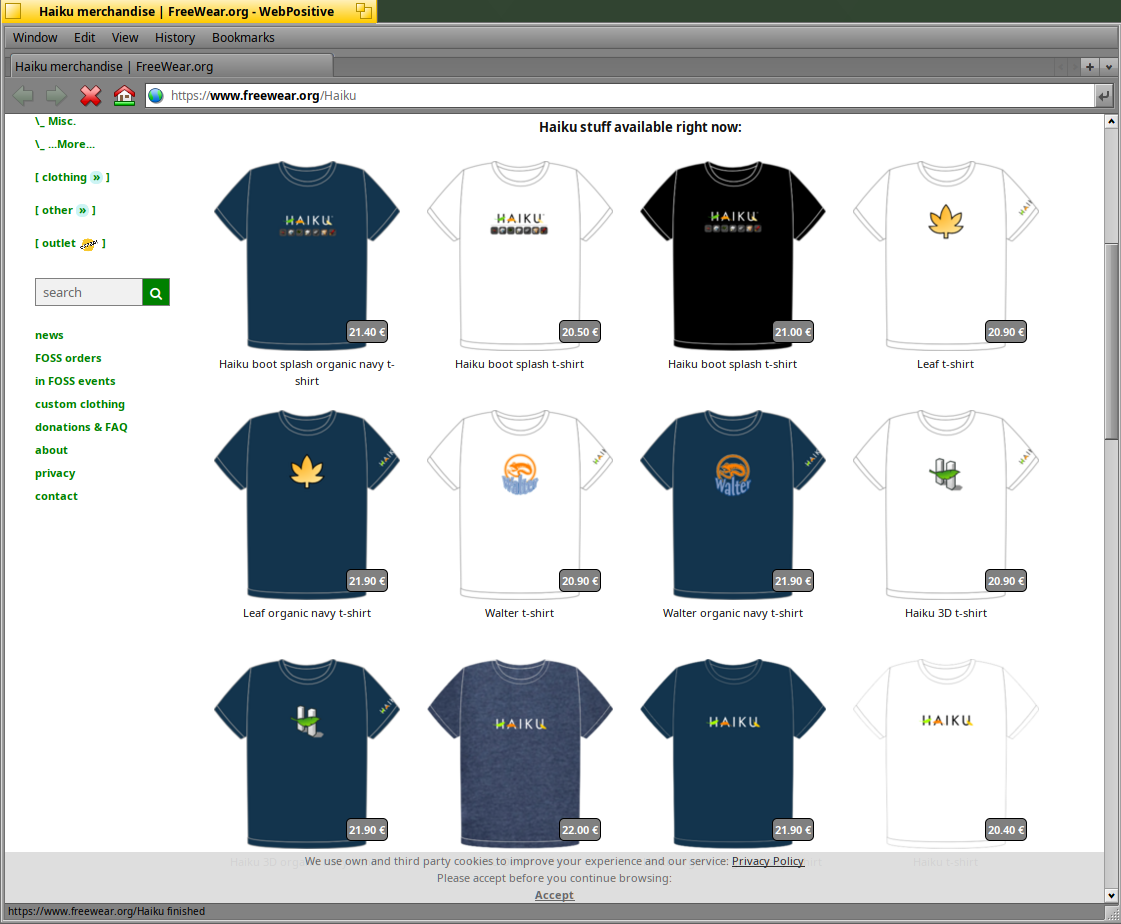Open the Bookmarks menu
1121x924 pixels.
[x=243, y=38]
